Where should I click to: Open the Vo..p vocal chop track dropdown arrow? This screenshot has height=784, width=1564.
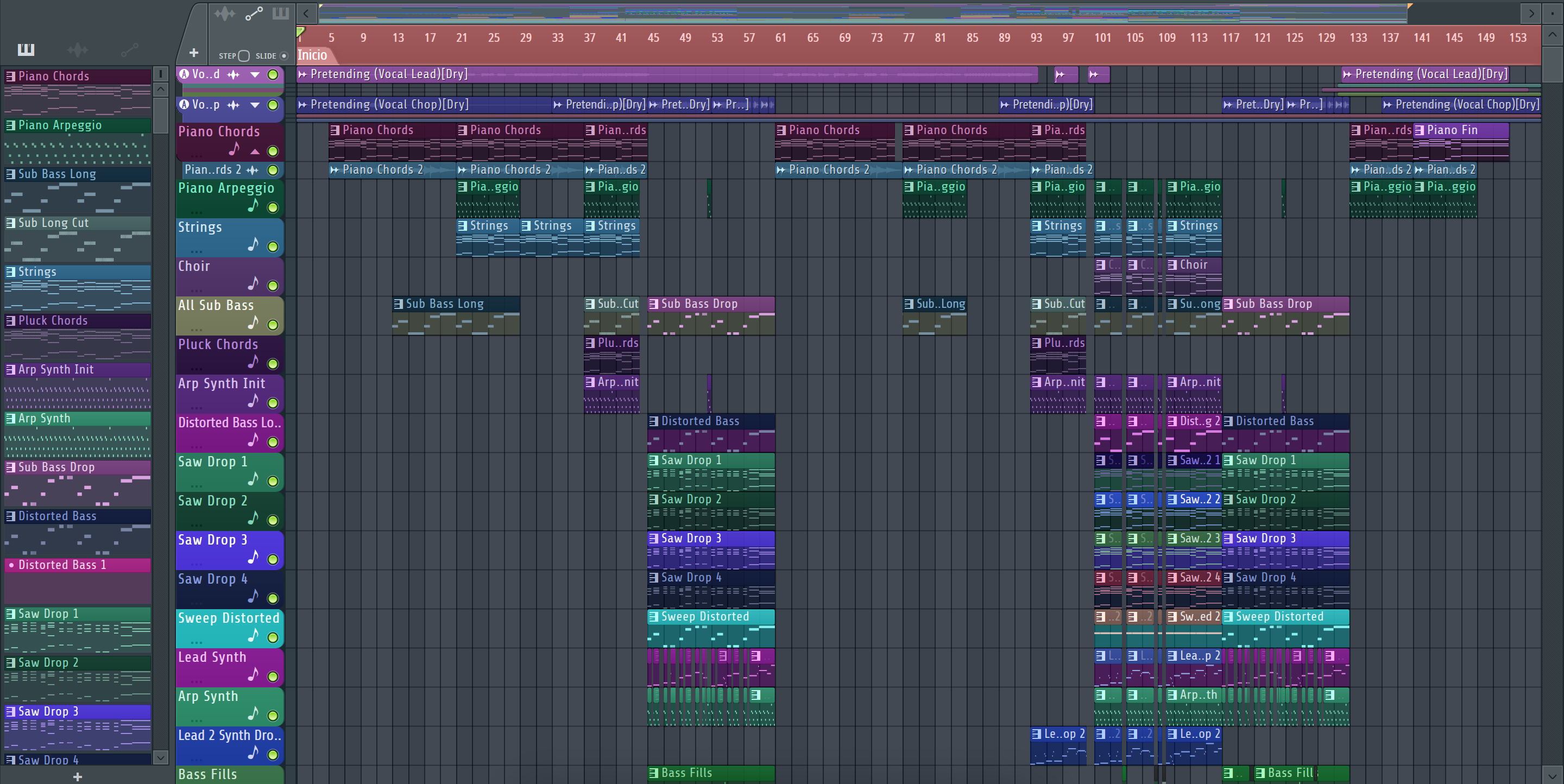click(x=255, y=105)
